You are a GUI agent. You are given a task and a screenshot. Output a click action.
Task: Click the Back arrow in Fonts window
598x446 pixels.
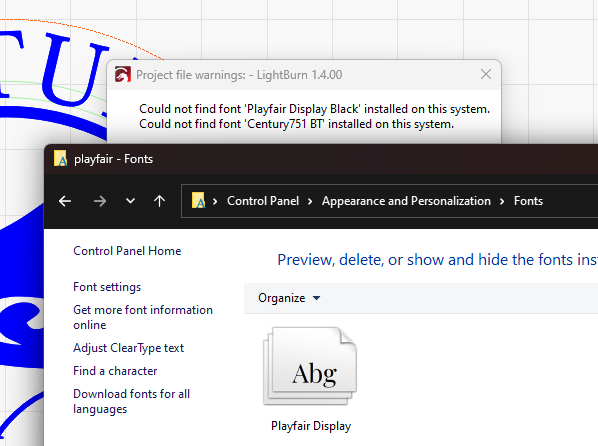[65, 201]
